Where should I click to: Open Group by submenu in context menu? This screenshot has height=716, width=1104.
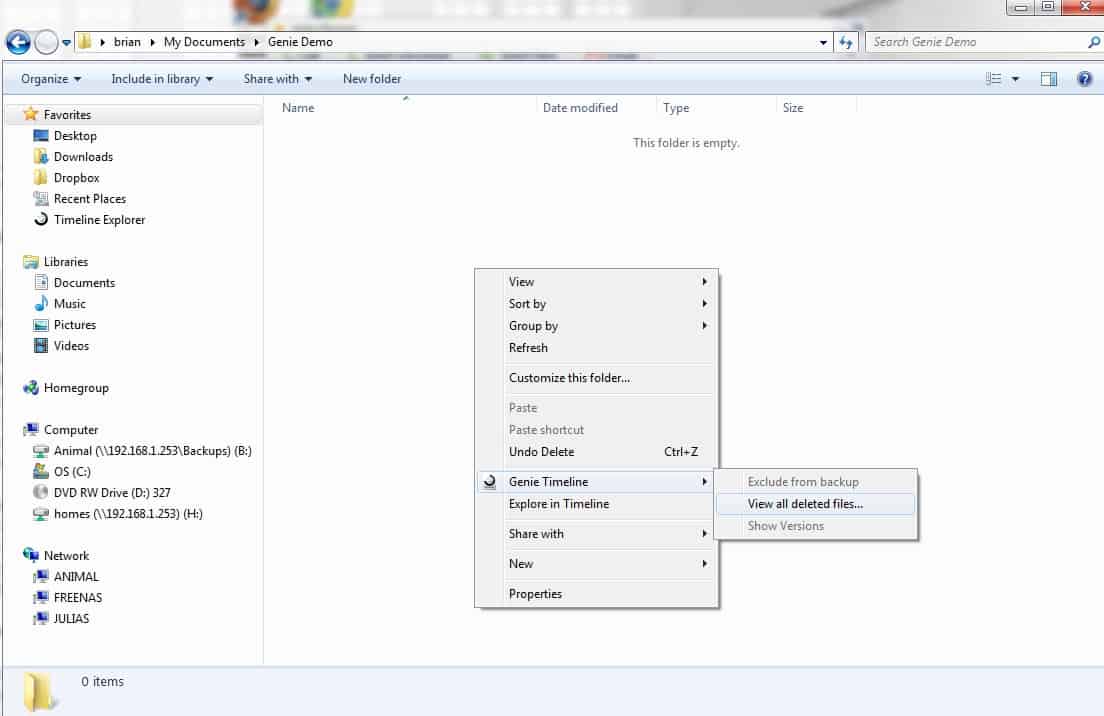click(x=596, y=326)
